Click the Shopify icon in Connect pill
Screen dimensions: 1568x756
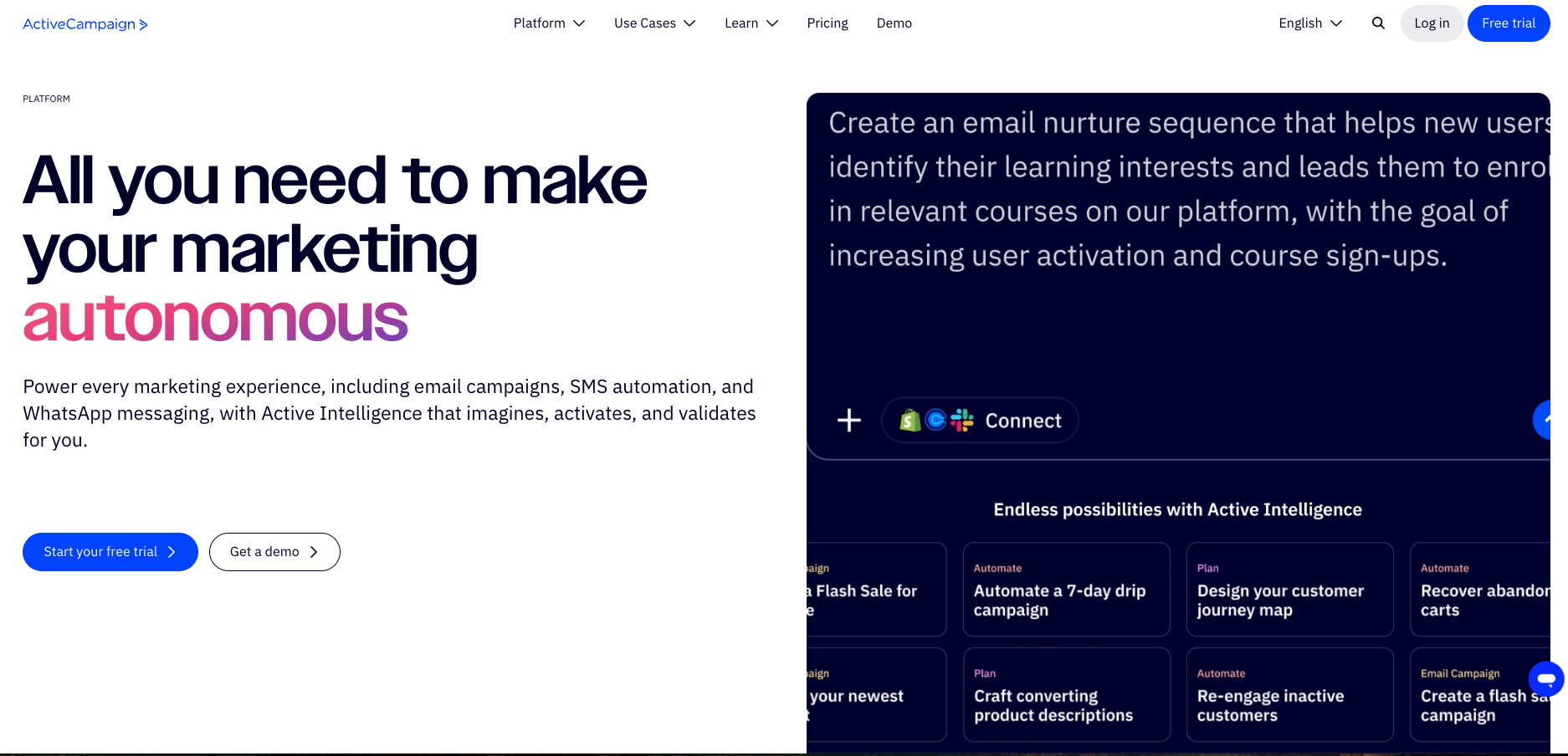pos(910,420)
